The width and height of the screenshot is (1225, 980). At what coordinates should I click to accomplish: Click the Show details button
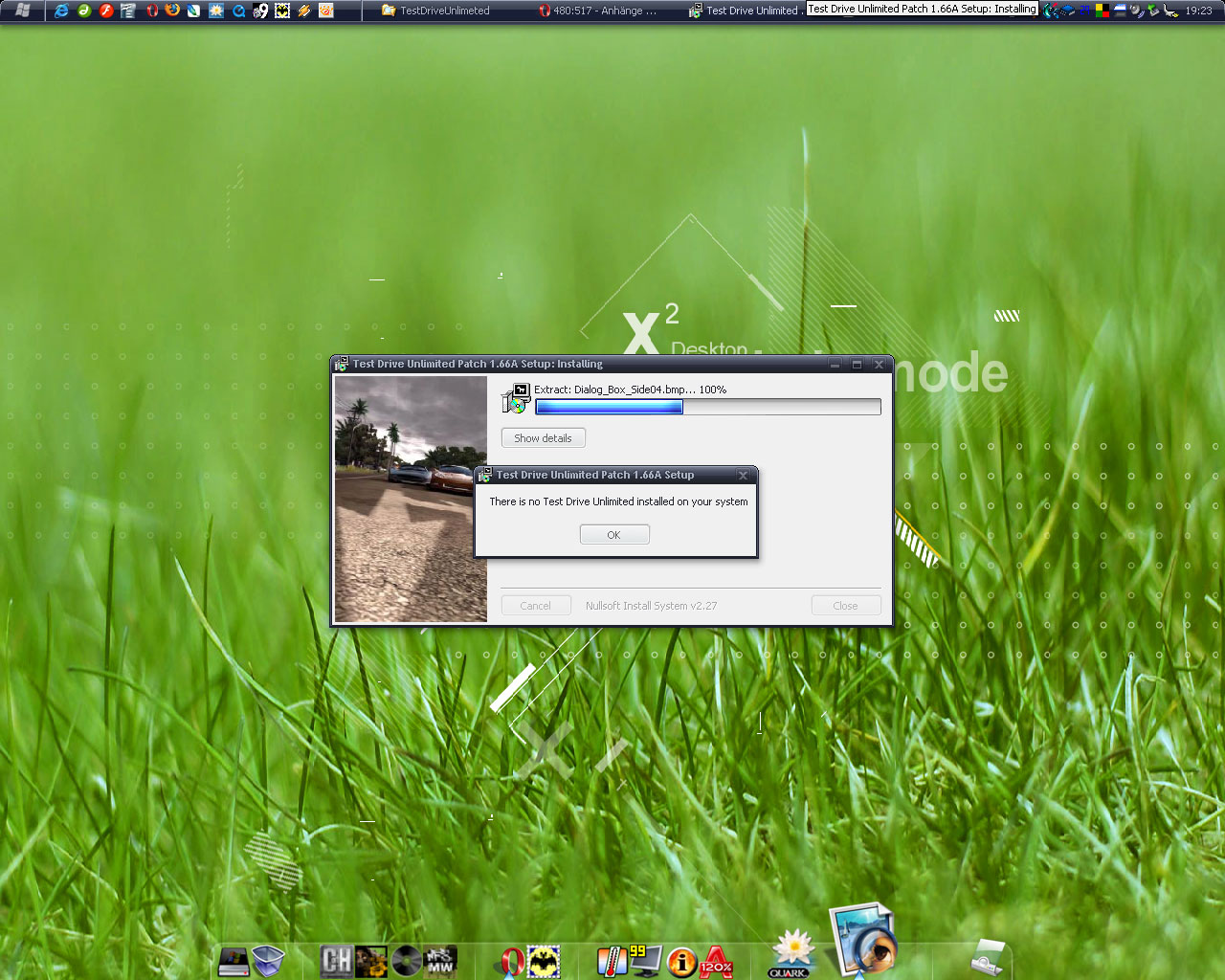click(543, 438)
